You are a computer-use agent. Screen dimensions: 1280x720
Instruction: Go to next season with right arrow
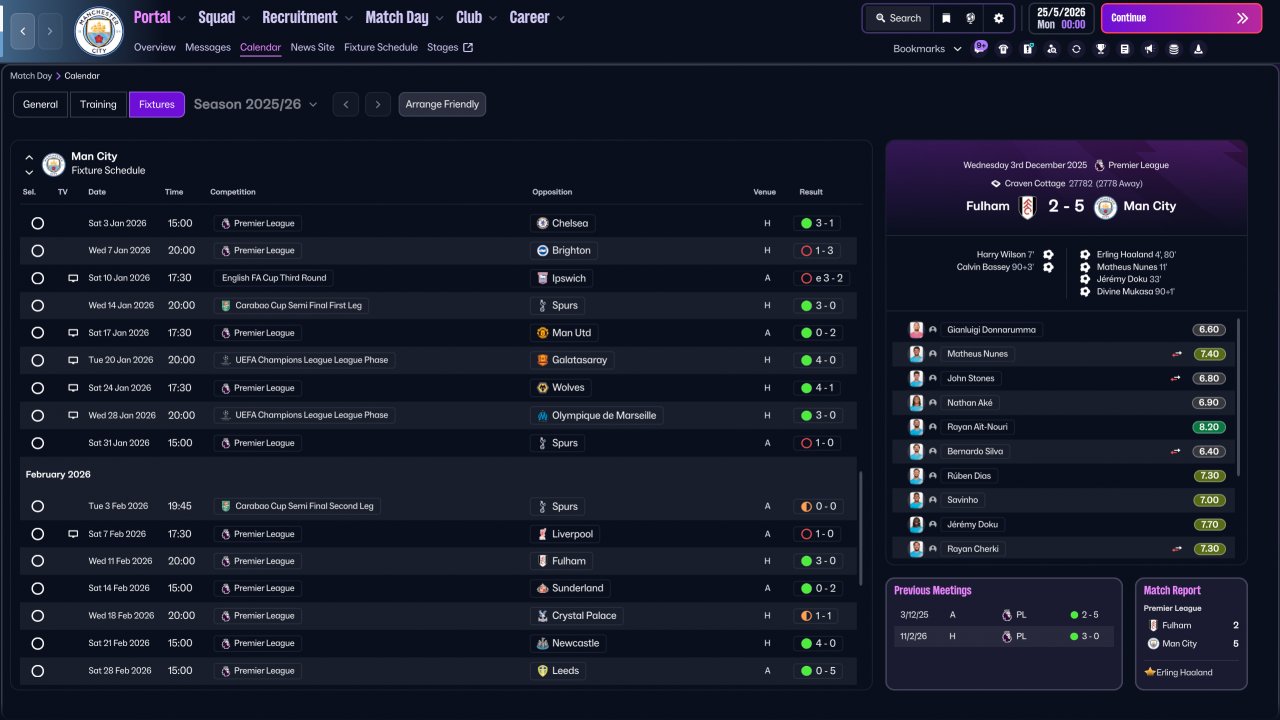tap(377, 104)
